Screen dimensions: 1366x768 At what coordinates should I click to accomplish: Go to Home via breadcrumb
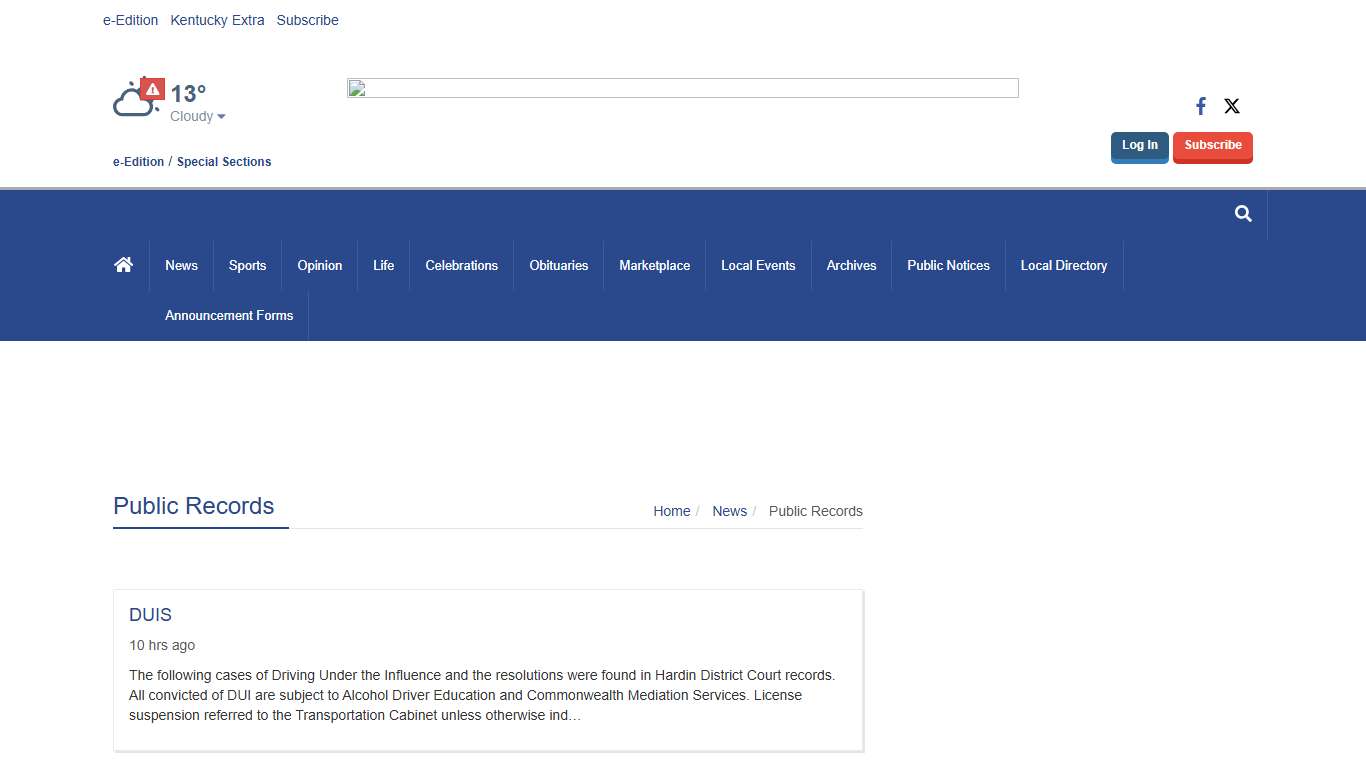point(671,511)
